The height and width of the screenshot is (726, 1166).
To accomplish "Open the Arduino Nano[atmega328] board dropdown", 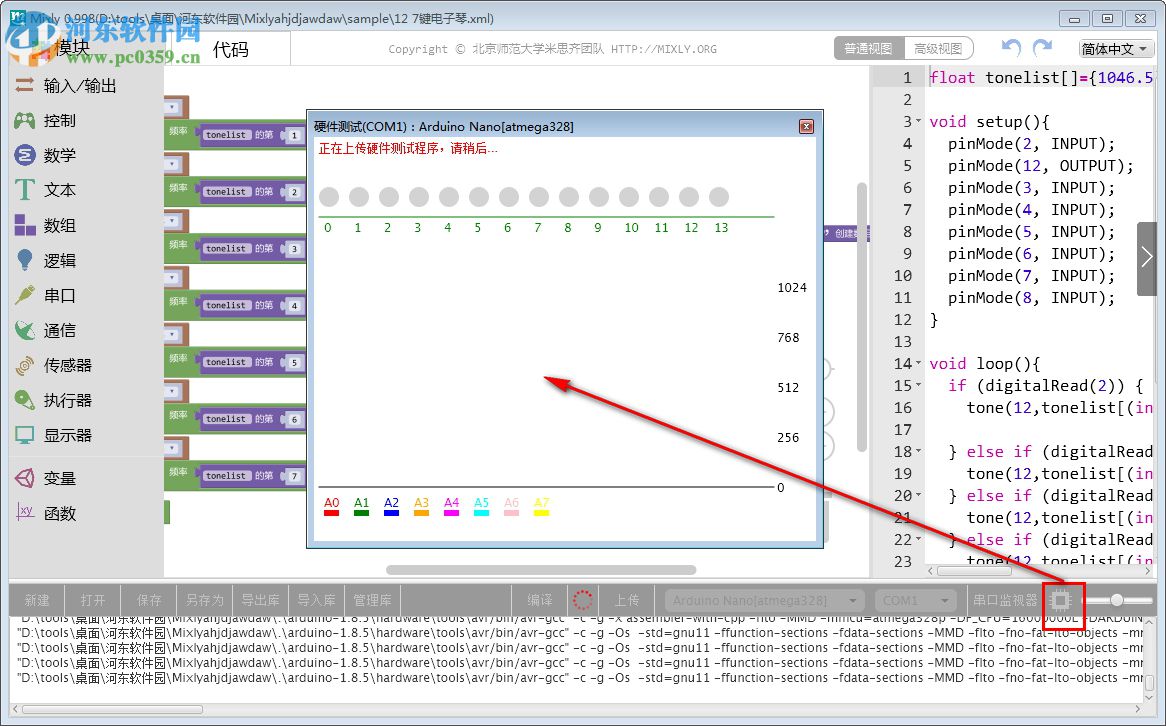I will 763,600.
